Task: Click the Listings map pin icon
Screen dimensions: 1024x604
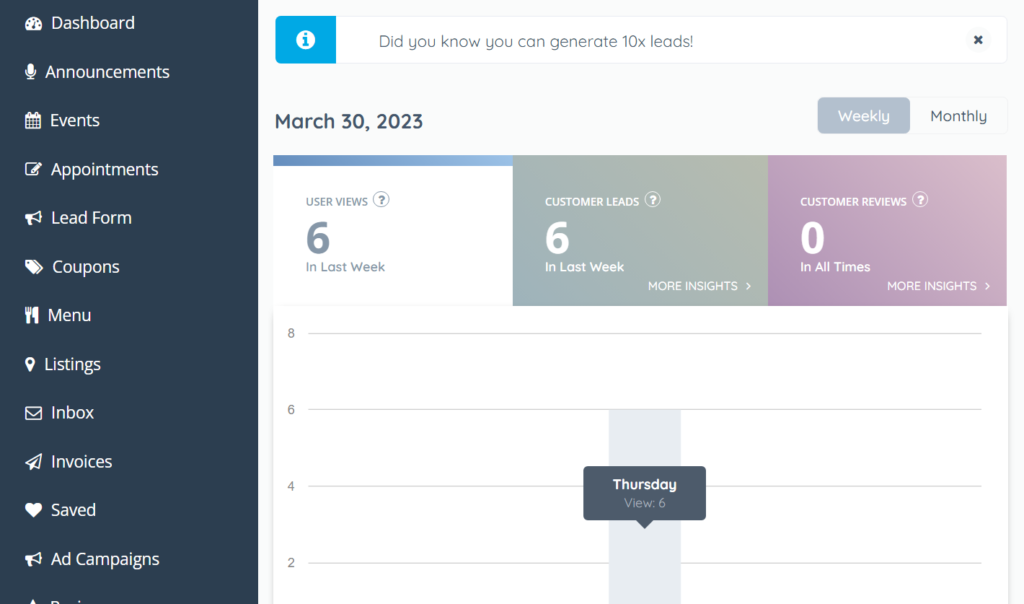Action: [x=30, y=365]
